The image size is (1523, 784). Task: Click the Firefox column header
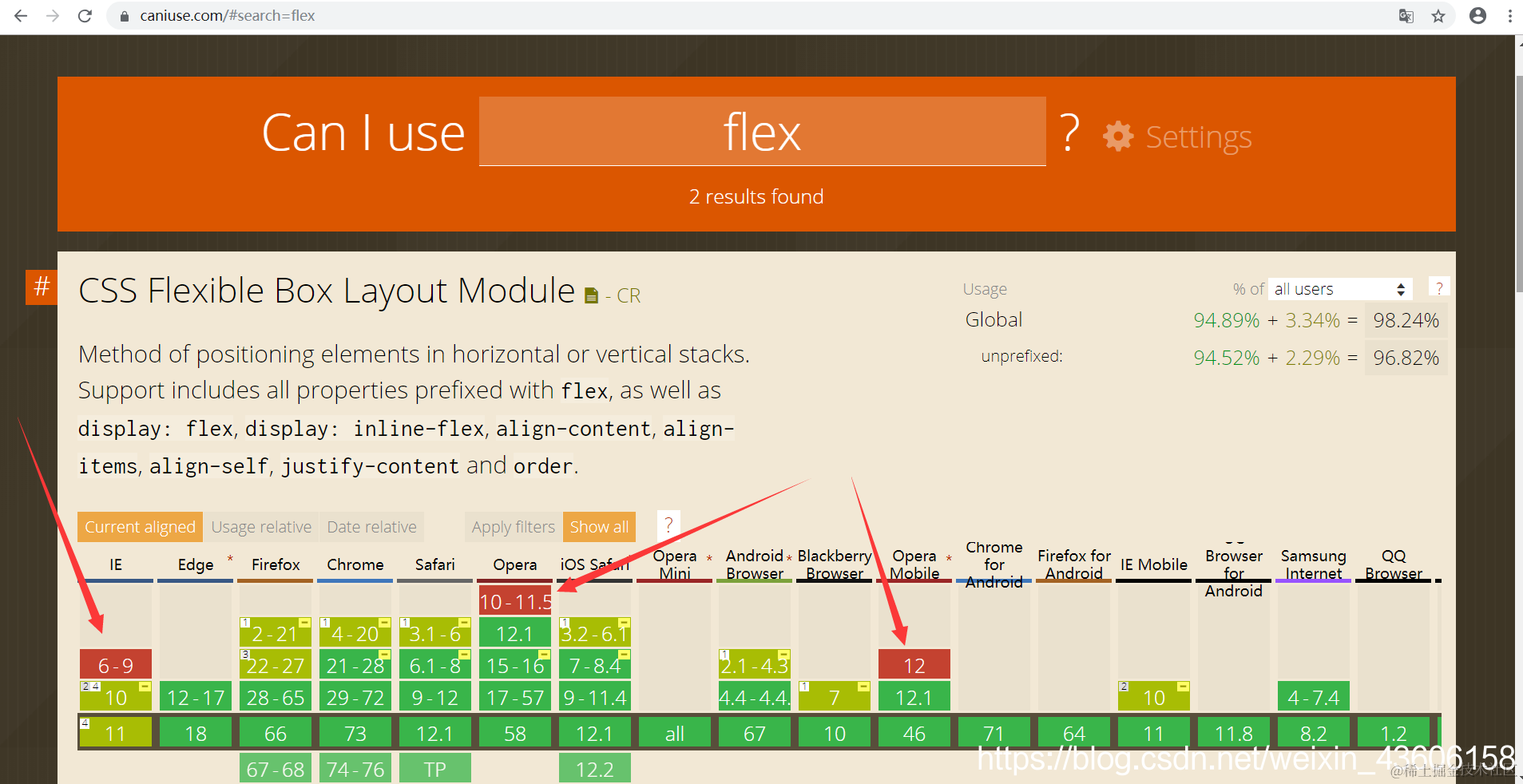coord(276,564)
